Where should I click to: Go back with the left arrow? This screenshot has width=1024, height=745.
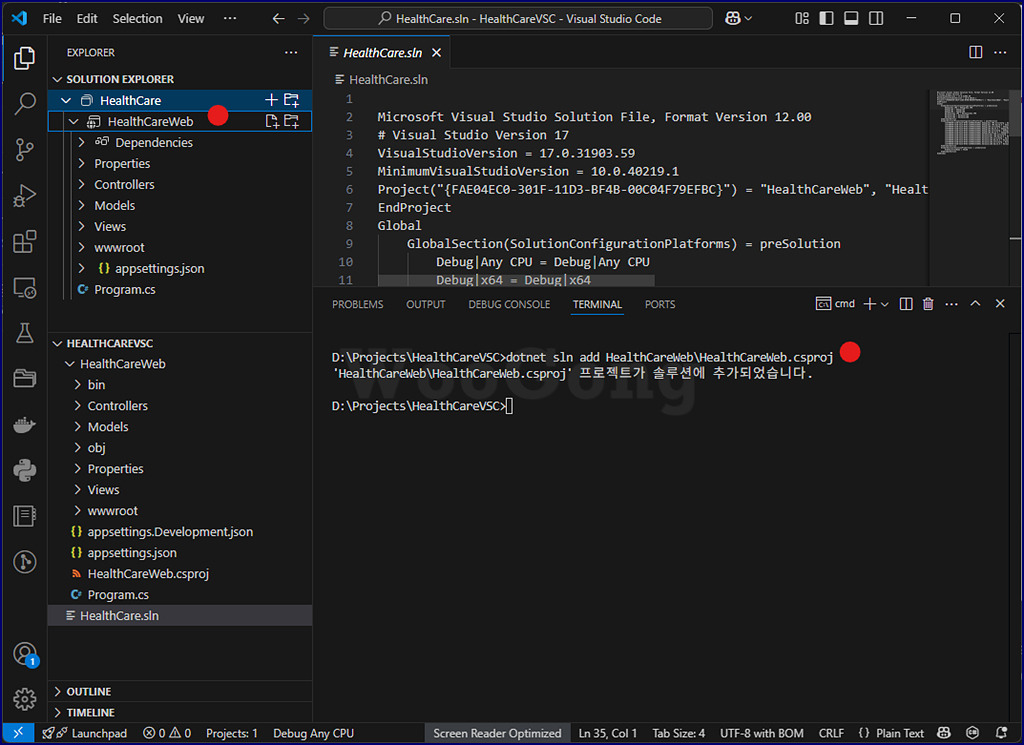tap(278, 18)
